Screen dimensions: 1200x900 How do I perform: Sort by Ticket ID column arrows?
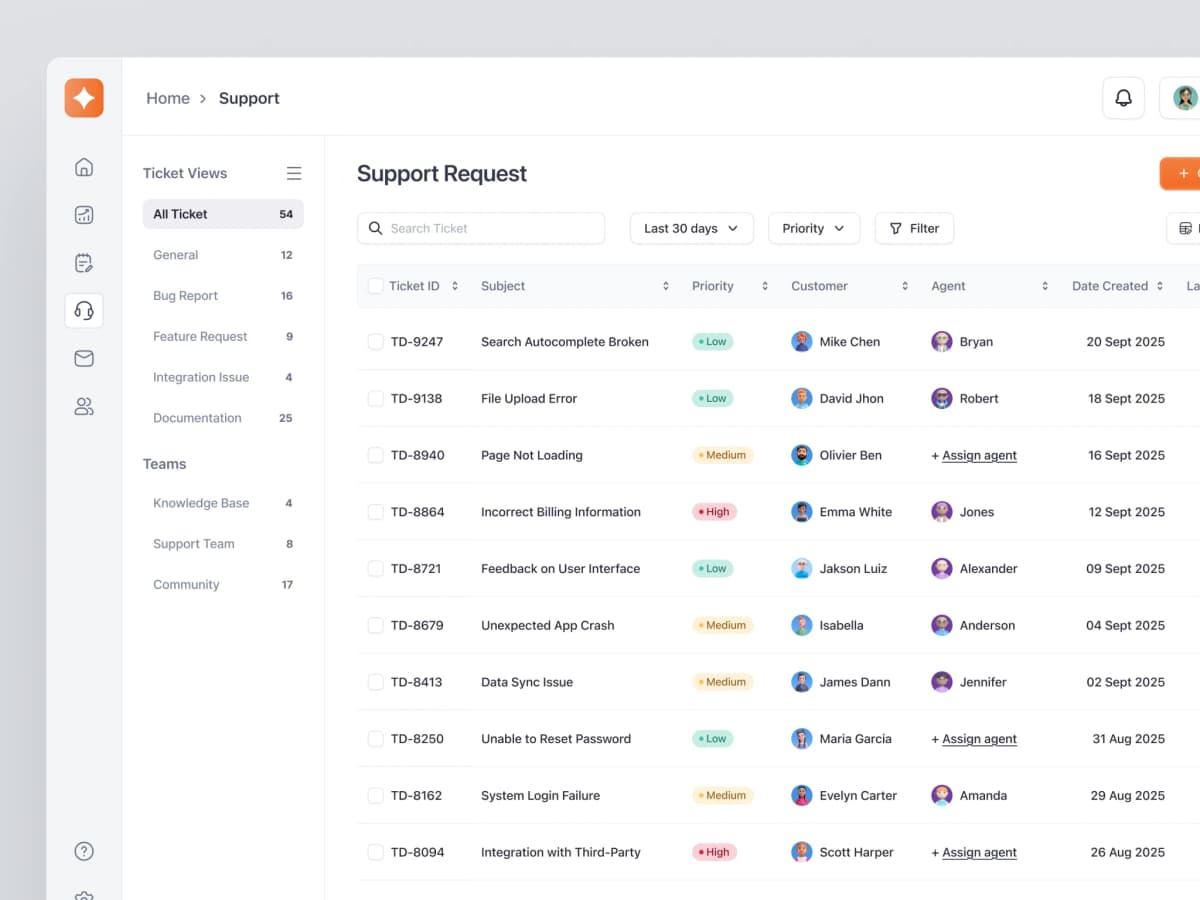tap(455, 286)
